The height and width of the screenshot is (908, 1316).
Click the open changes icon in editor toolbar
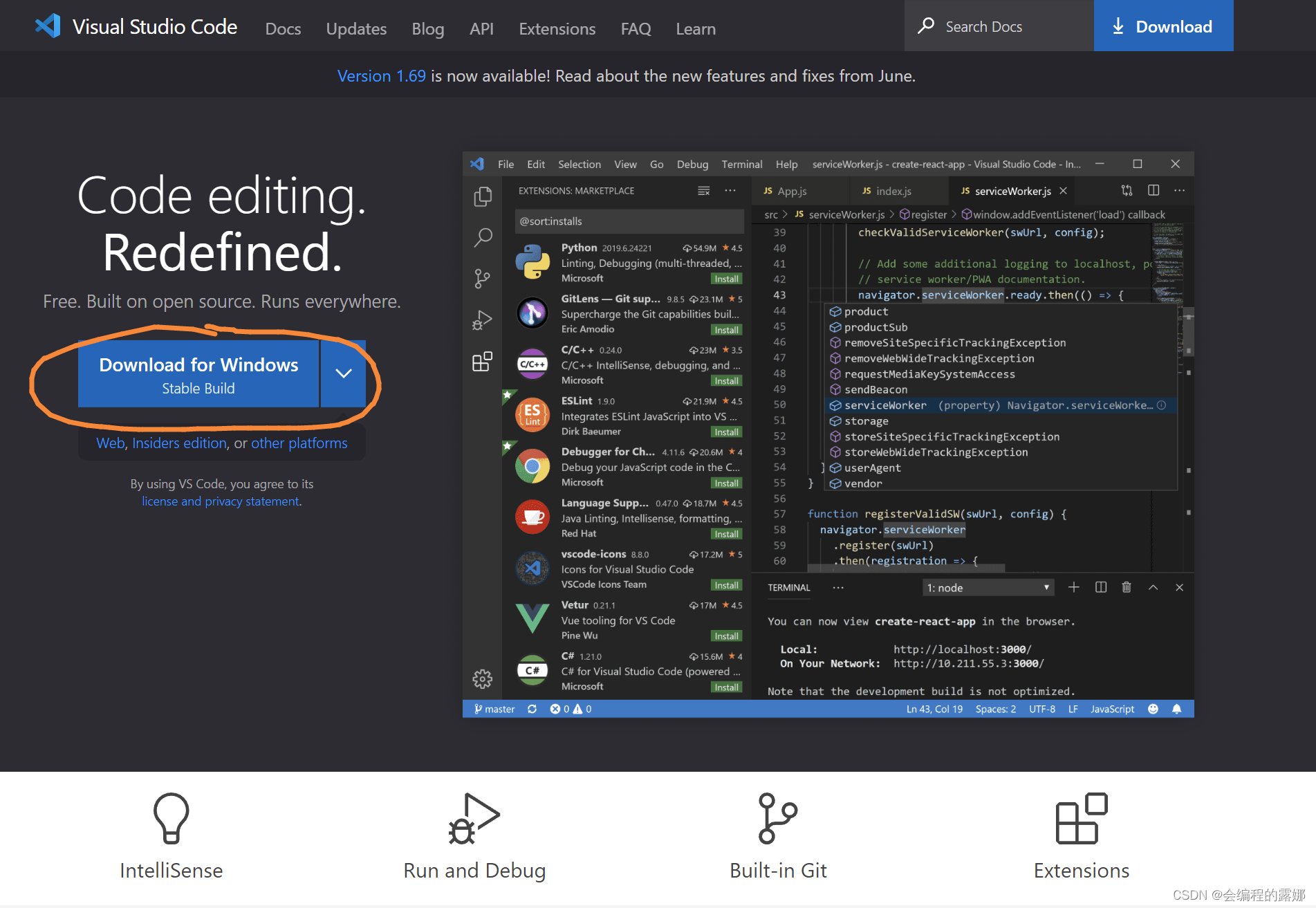point(1127,190)
